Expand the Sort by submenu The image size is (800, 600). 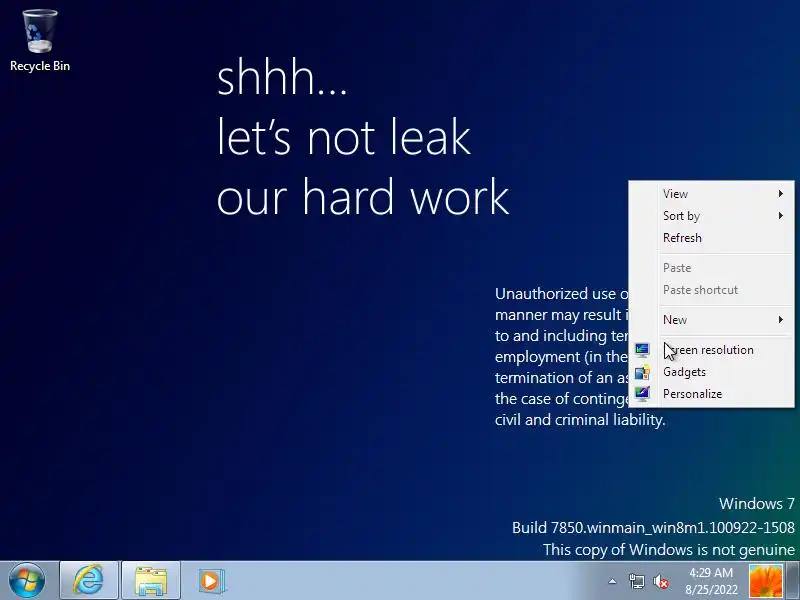pyautogui.click(x=711, y=216)
